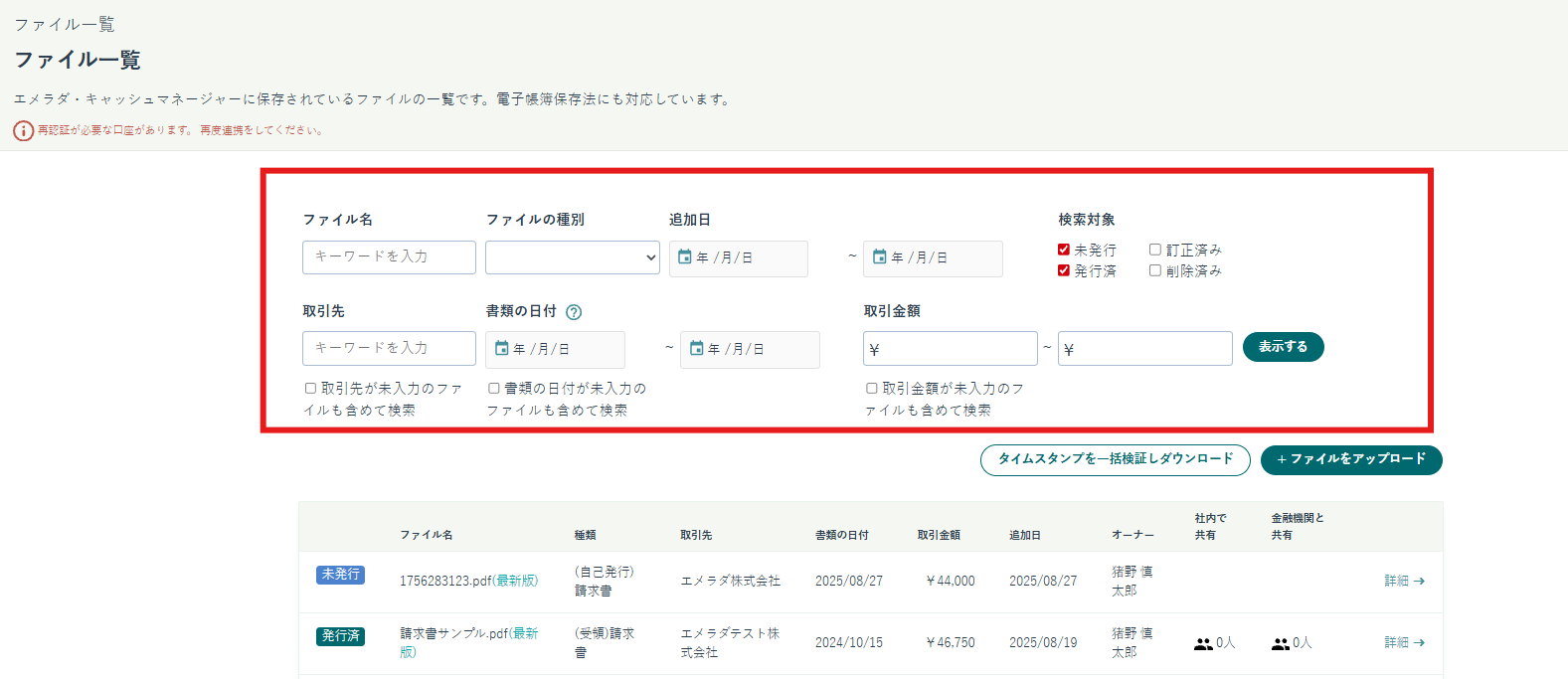
Task: Open calendar icon of 追加日 end date
Action: (880, 257)
